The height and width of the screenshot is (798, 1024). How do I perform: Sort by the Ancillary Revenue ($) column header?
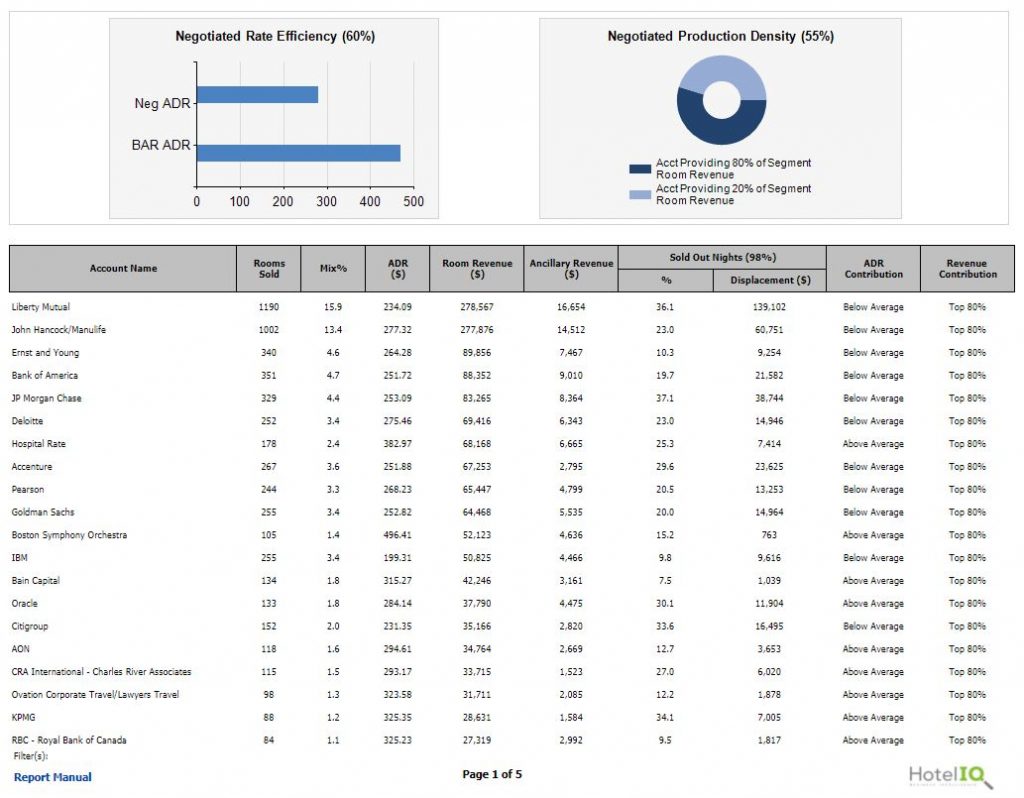[x=571, y=268]
